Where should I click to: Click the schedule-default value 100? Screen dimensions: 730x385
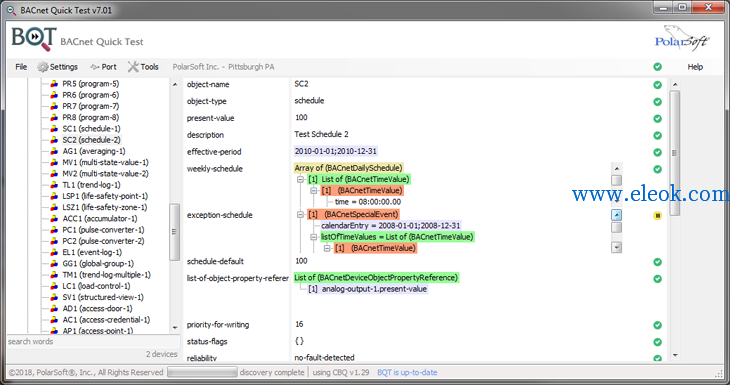point(301,261)
